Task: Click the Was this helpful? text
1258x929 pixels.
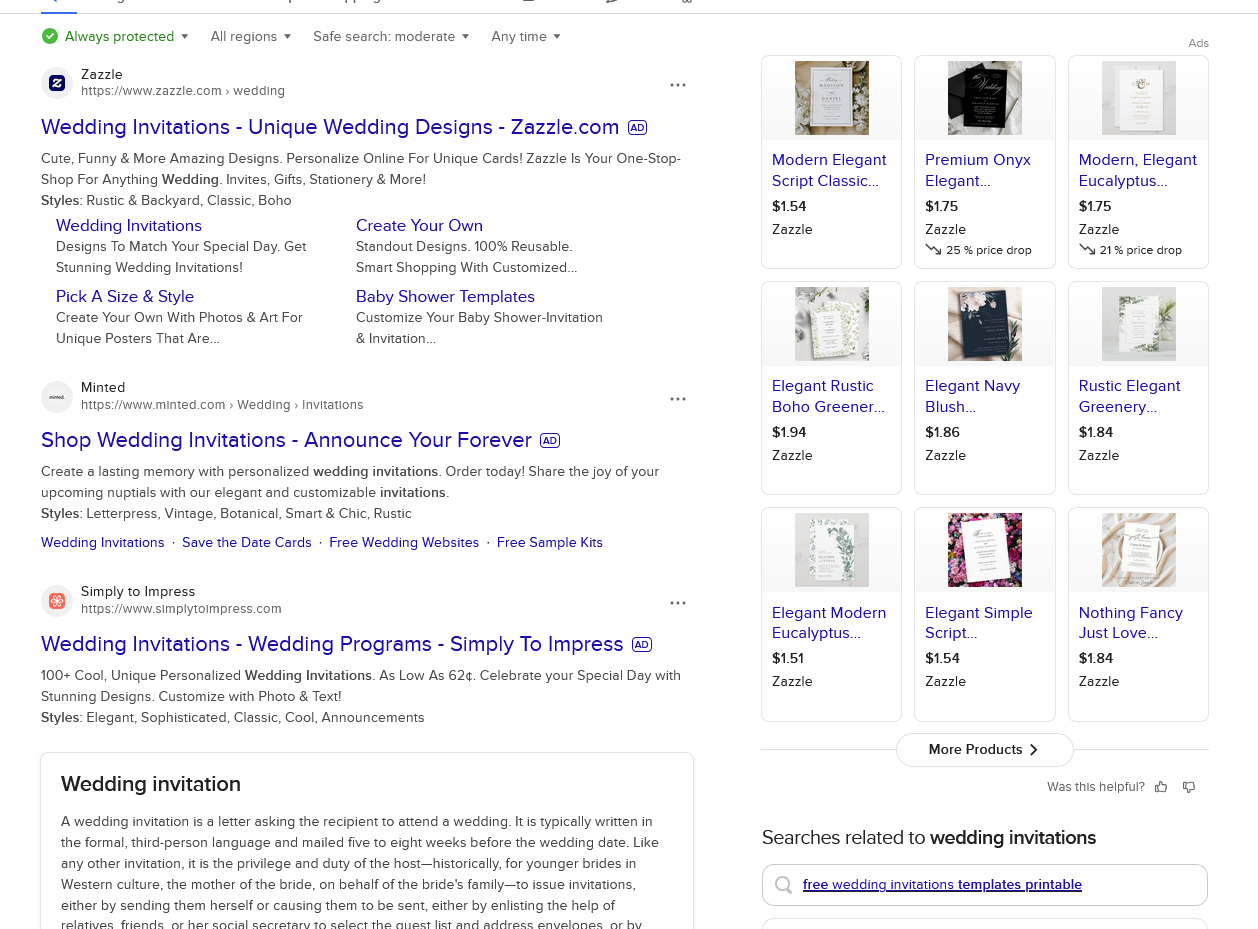Action: point(1096,787)
